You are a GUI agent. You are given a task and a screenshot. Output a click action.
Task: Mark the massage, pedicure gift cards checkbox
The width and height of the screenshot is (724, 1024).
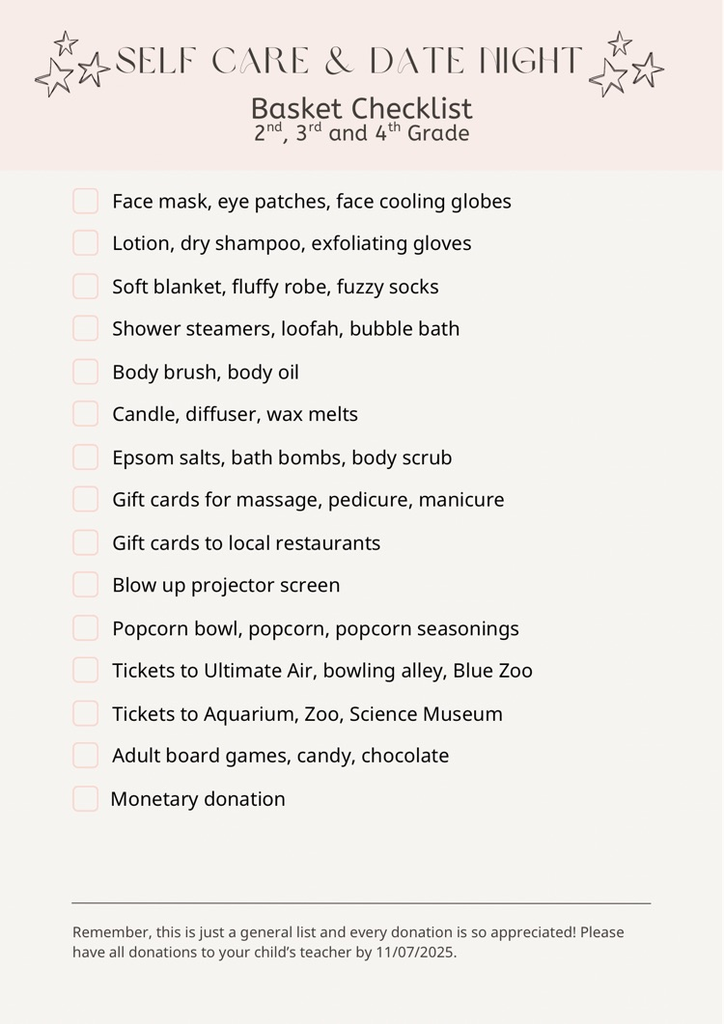(x=85, y=499)
